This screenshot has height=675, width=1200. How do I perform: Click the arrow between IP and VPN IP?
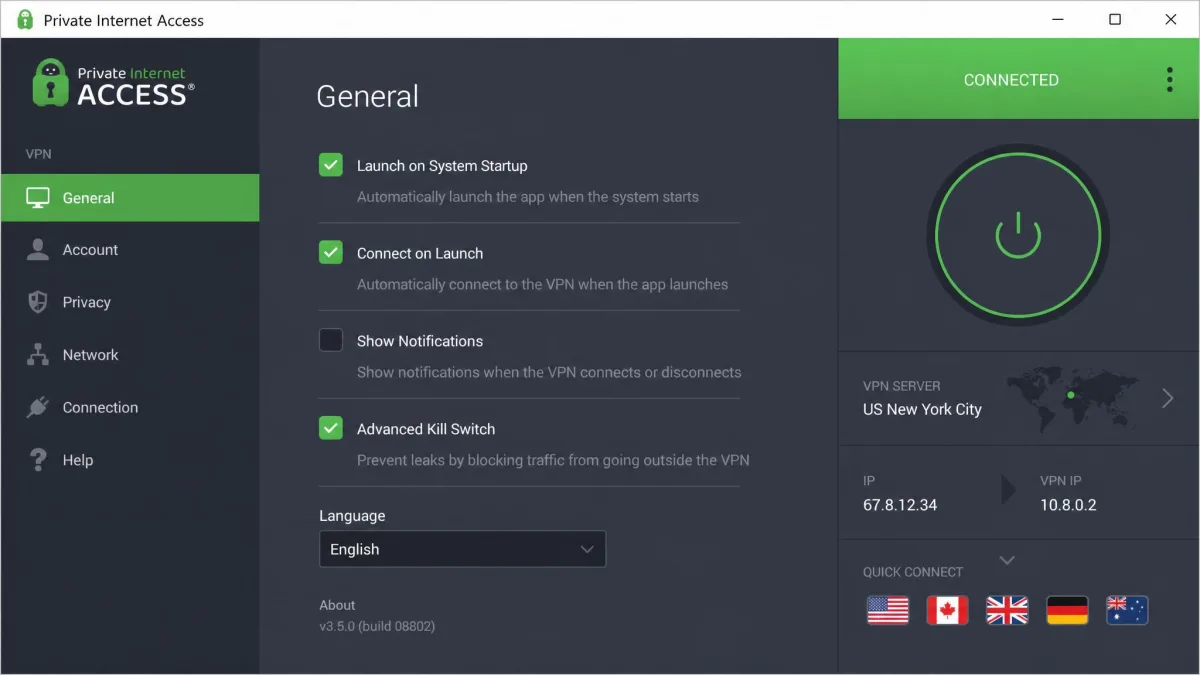[1008, 490]
